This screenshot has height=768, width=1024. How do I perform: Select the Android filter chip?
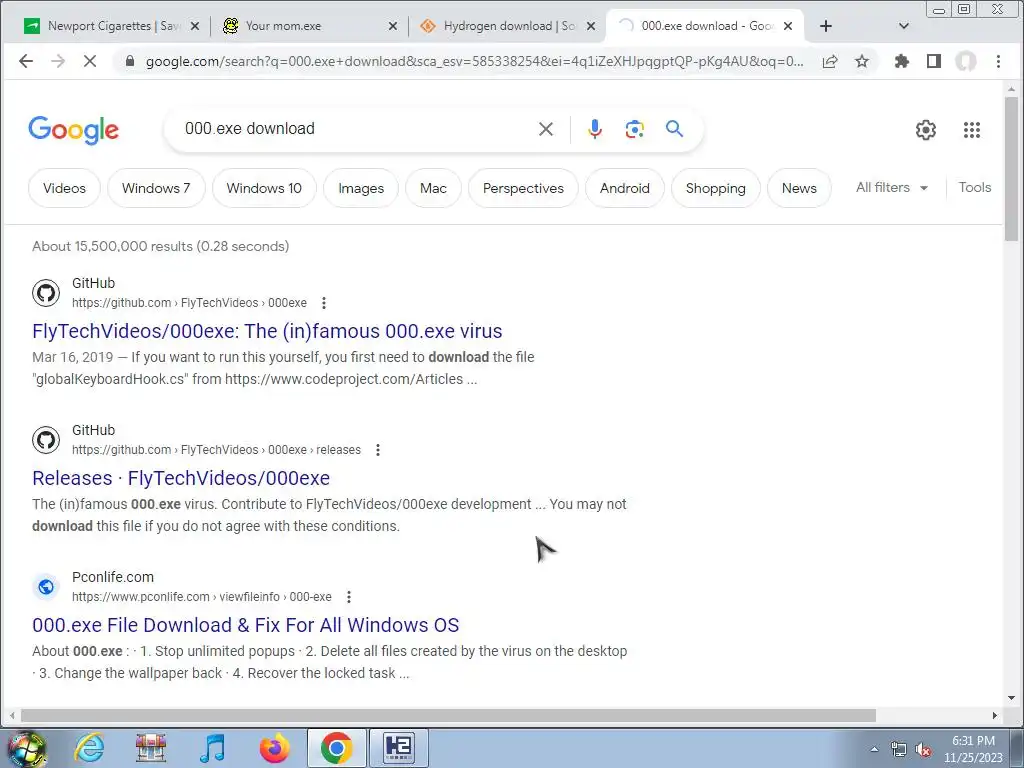point(625,188)
